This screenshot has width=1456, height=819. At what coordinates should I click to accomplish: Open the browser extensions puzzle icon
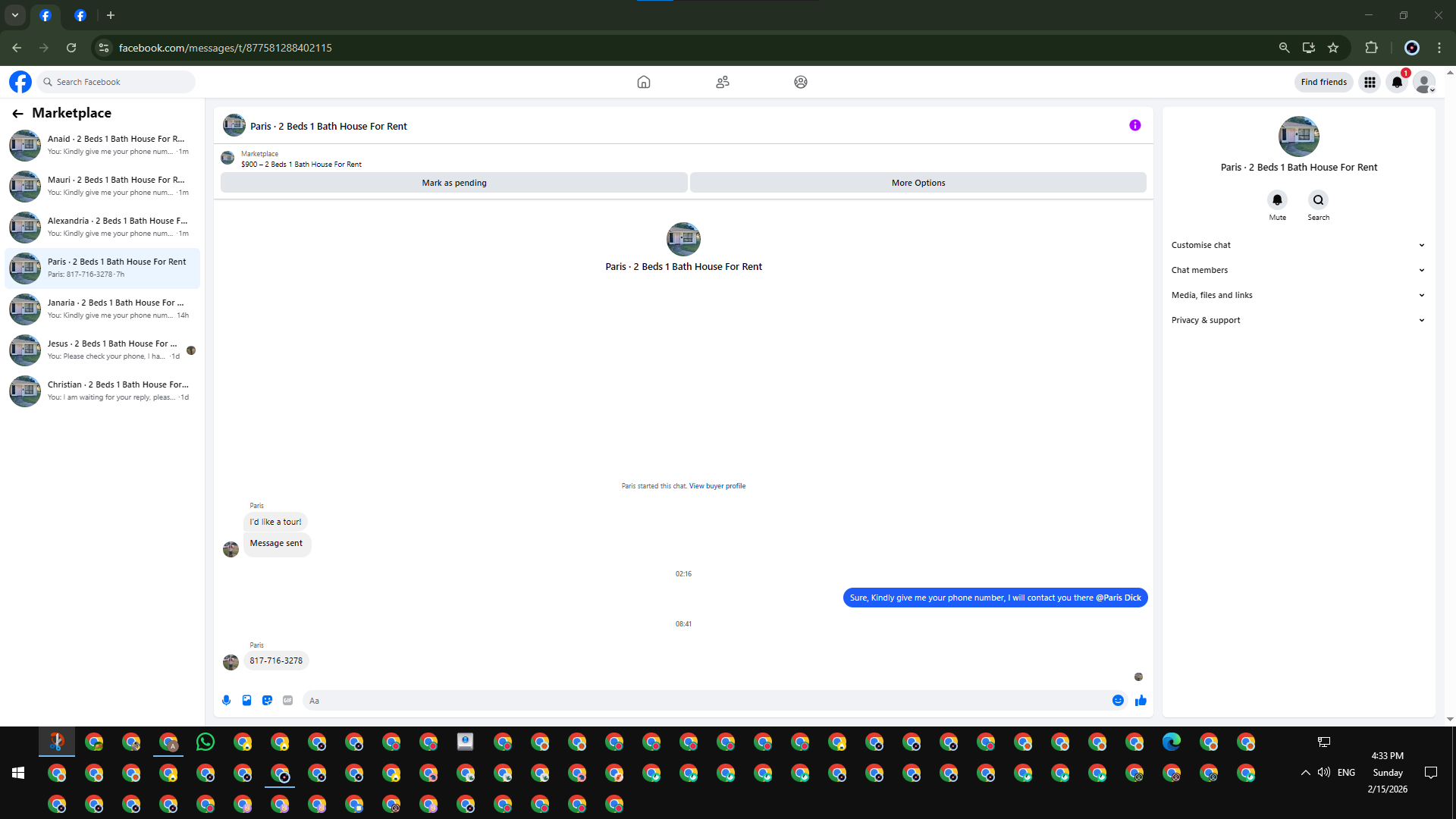(x=1371, y=48)
